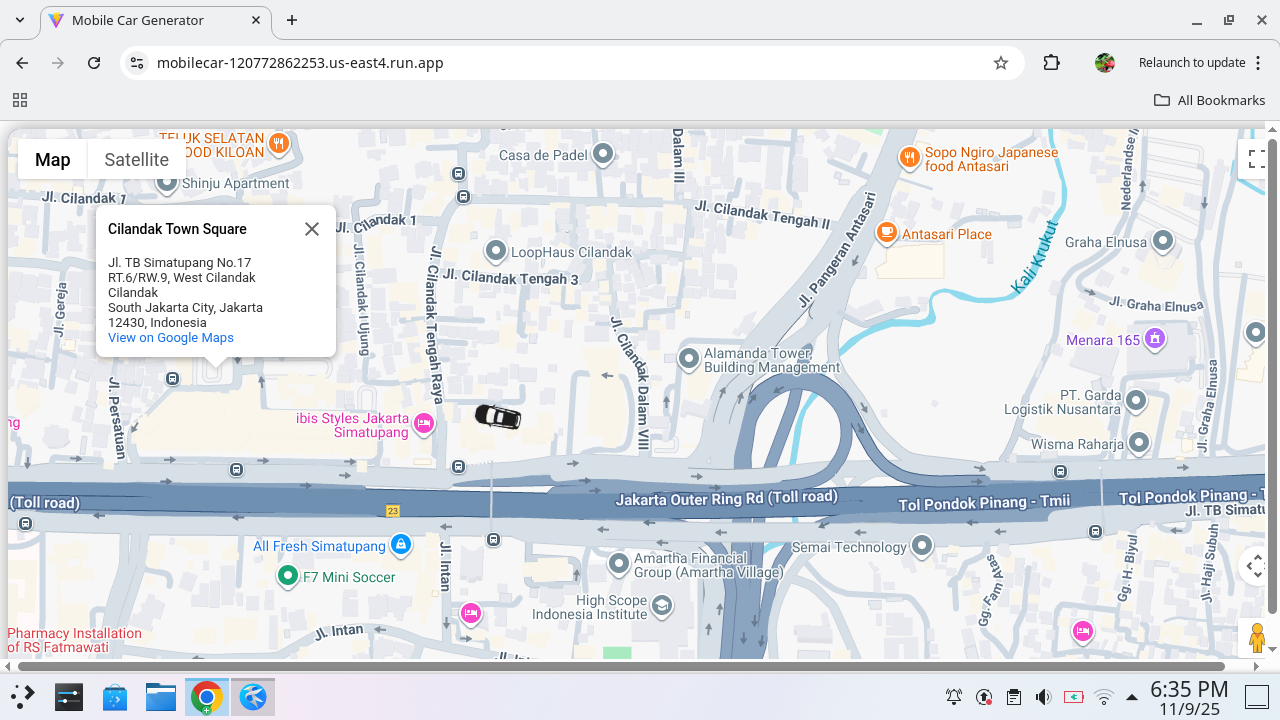Screen dimensions: 1280x720
Task: Click TELUK SELATAN restaurant pin
Action: point(279,144)
